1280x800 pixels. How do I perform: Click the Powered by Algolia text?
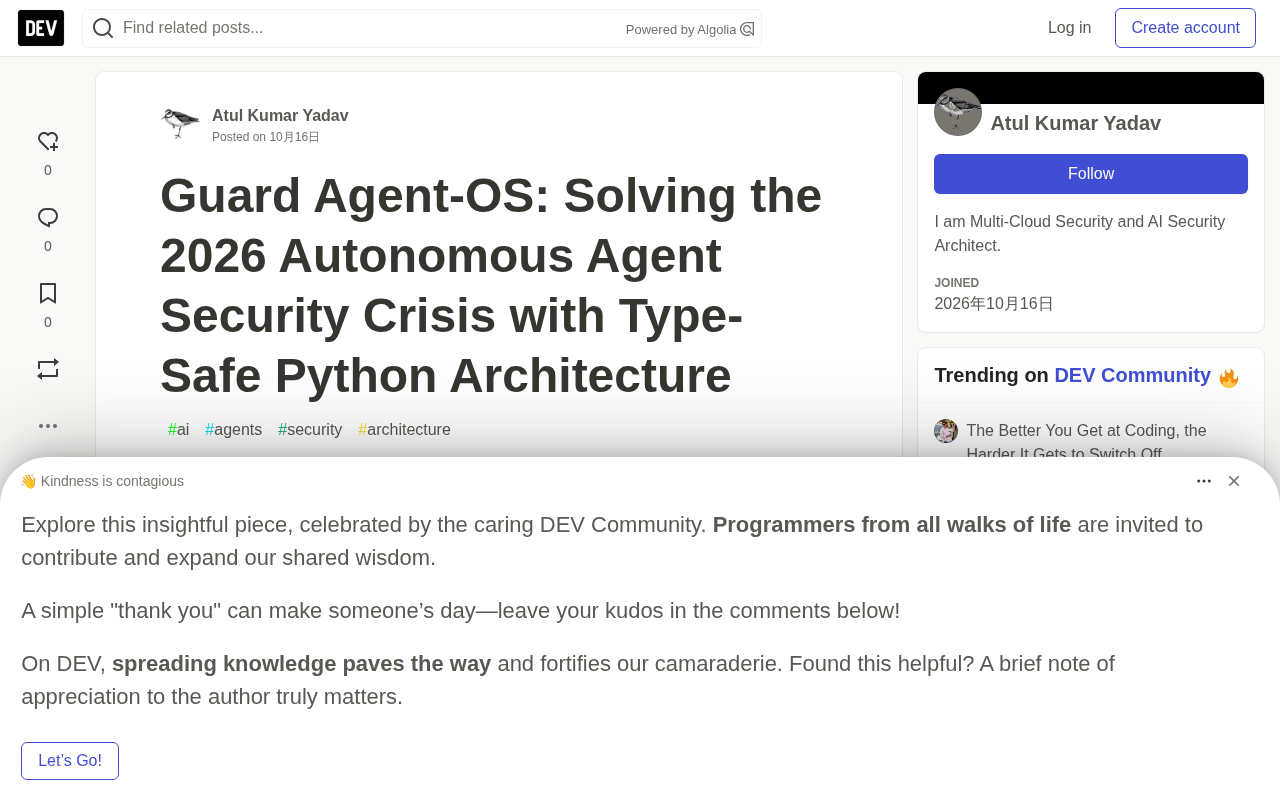point(681,29)
